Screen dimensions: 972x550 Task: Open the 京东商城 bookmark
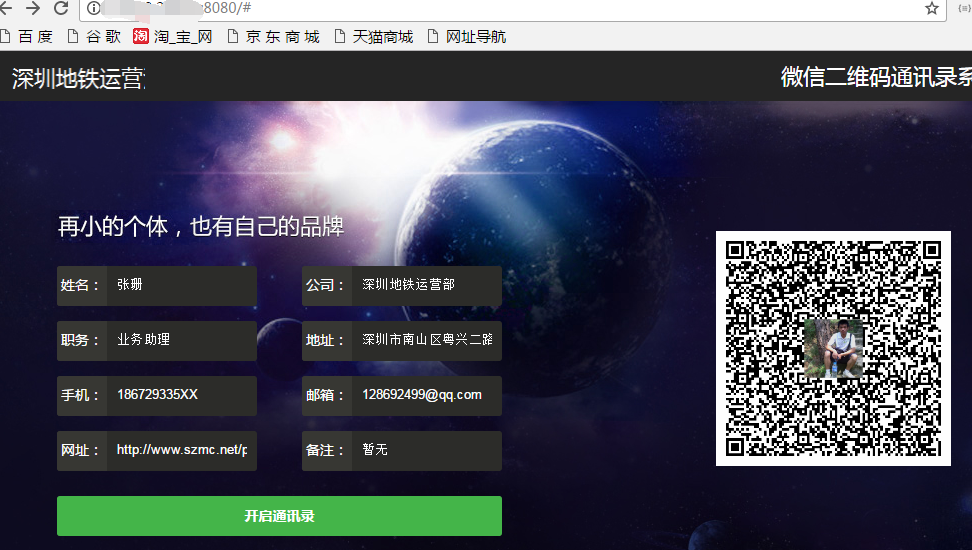273,37
